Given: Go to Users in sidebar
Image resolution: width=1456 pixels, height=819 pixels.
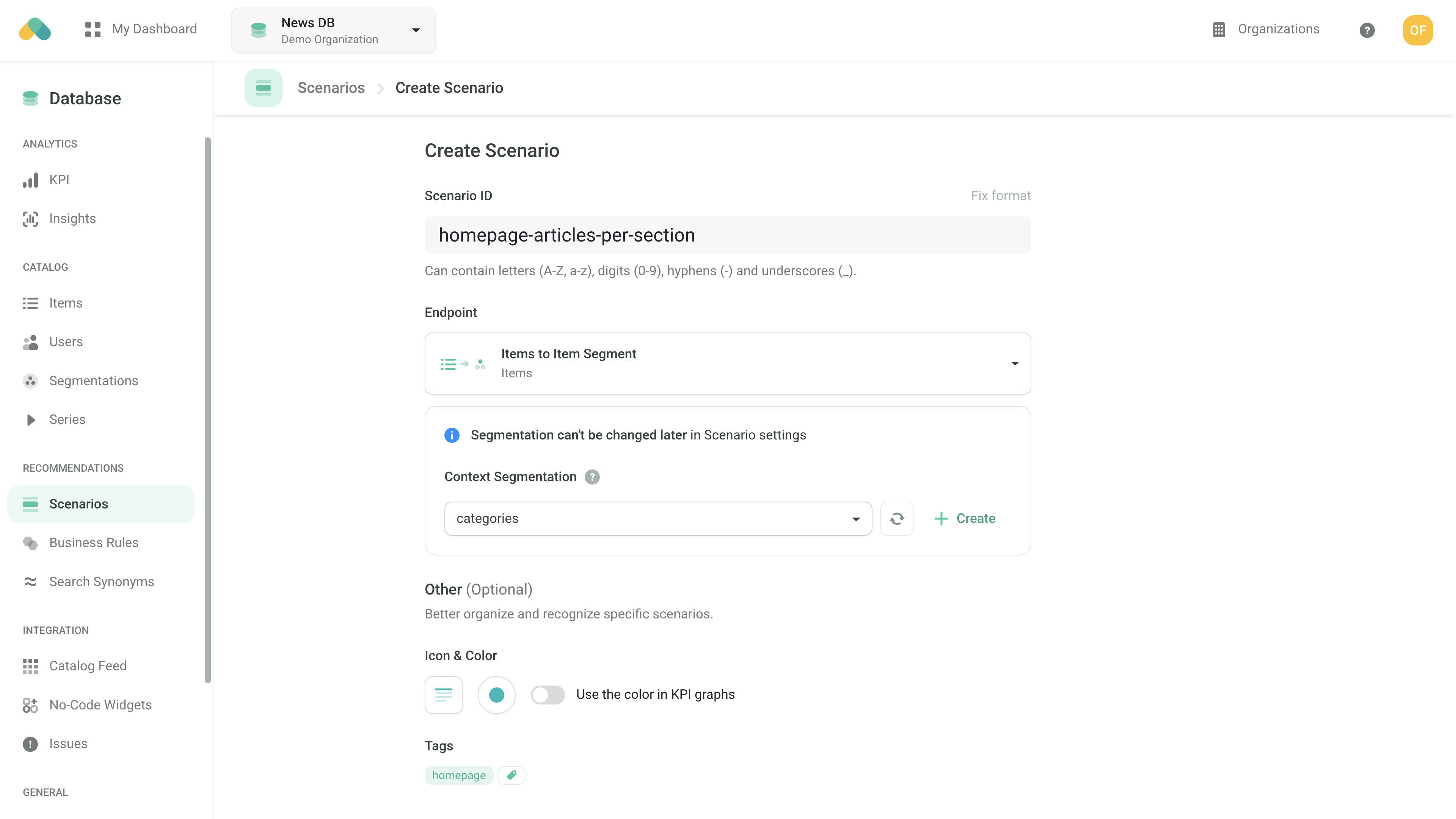Looking at the screenshot, I should click(x=100, y=342).
